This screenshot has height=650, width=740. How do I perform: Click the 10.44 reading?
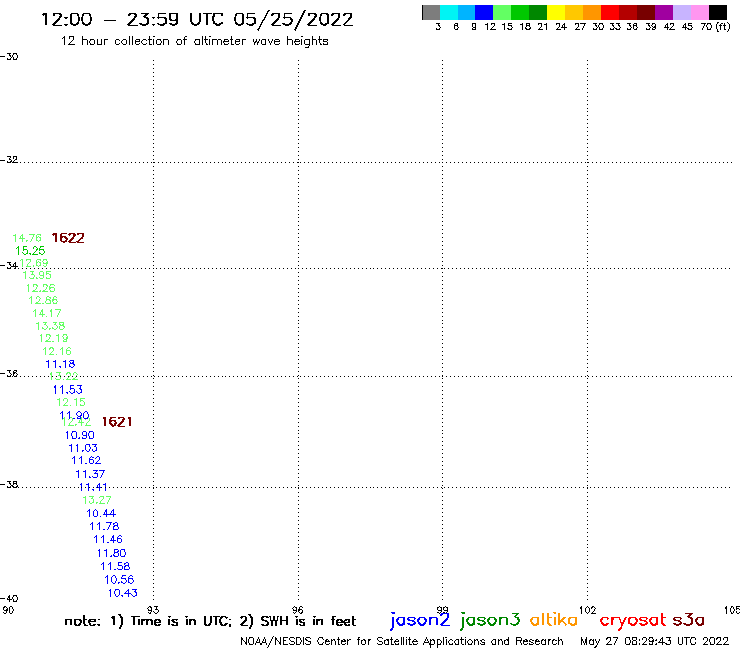click(x=101, y=513)
